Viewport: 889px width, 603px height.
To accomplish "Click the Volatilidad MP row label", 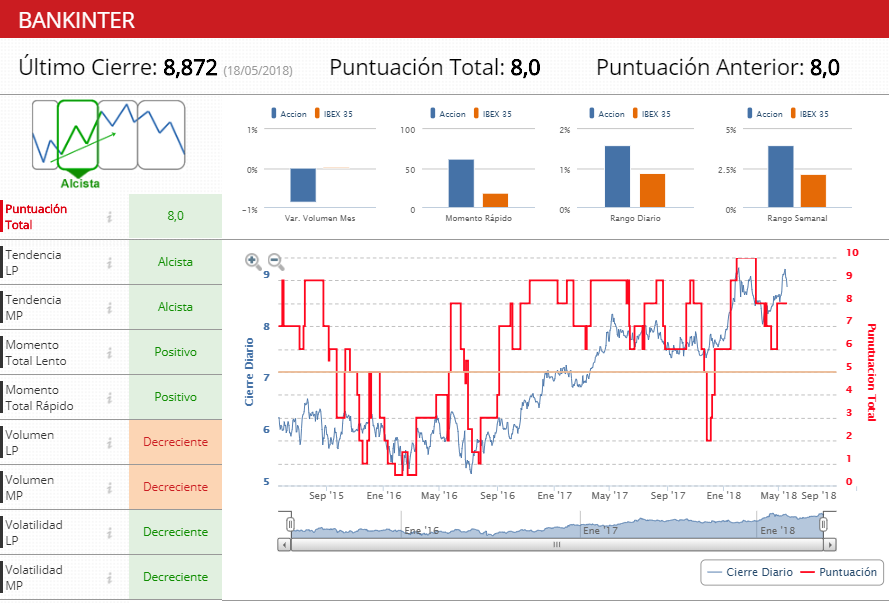I will pos(33,577).
